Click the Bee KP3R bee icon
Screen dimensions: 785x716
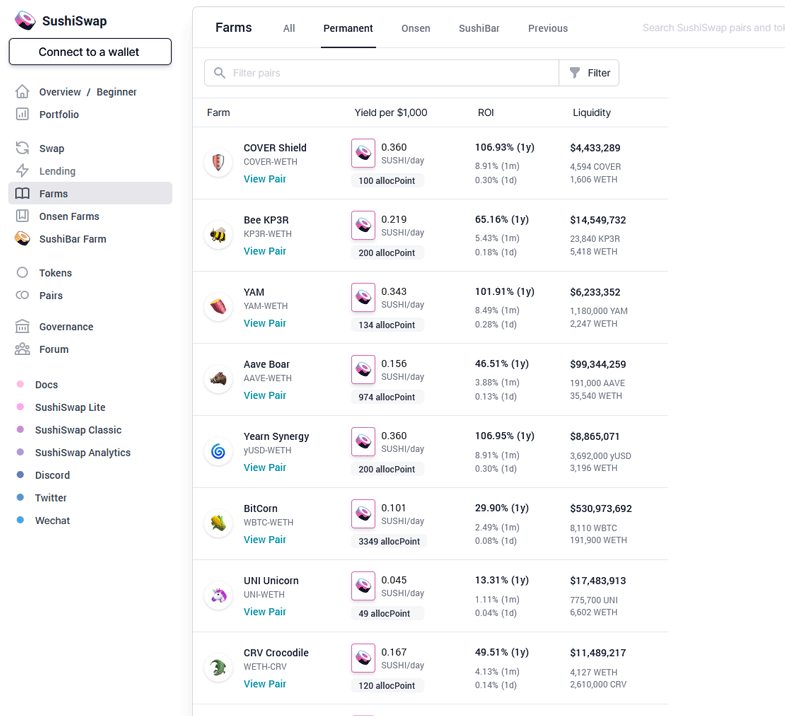tap(218, 234)
